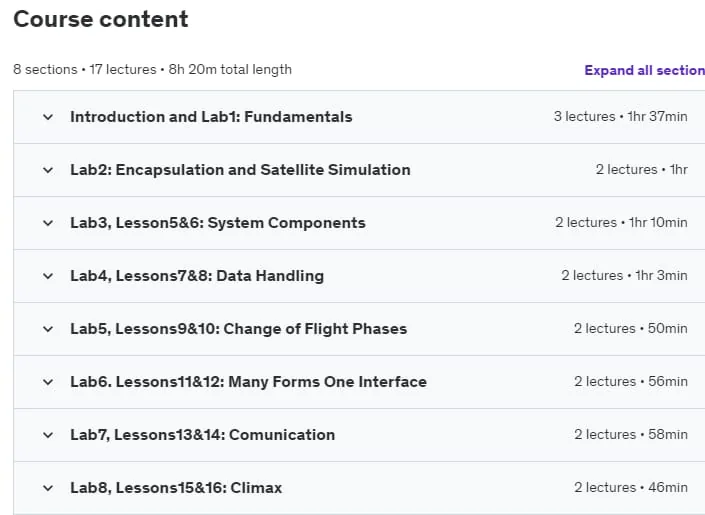705x515 pixels.
Task: Click the 2 lectures 46min label
Action: [x=631, y=488]
